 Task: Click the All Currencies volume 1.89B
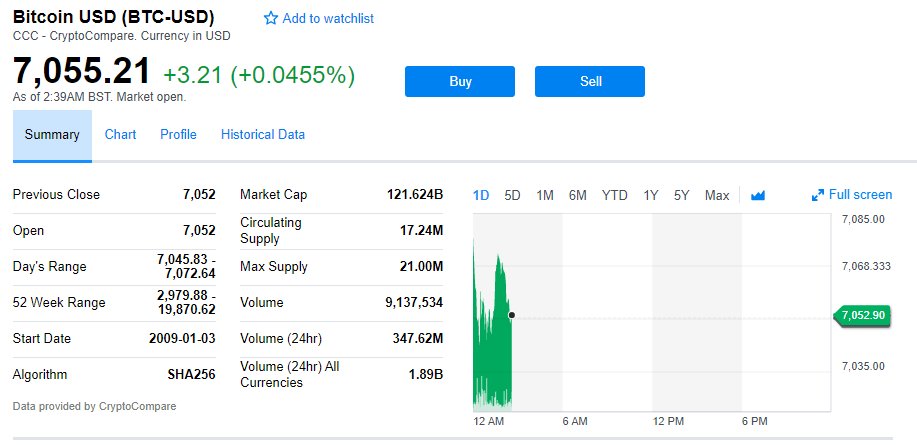[425, 375]
